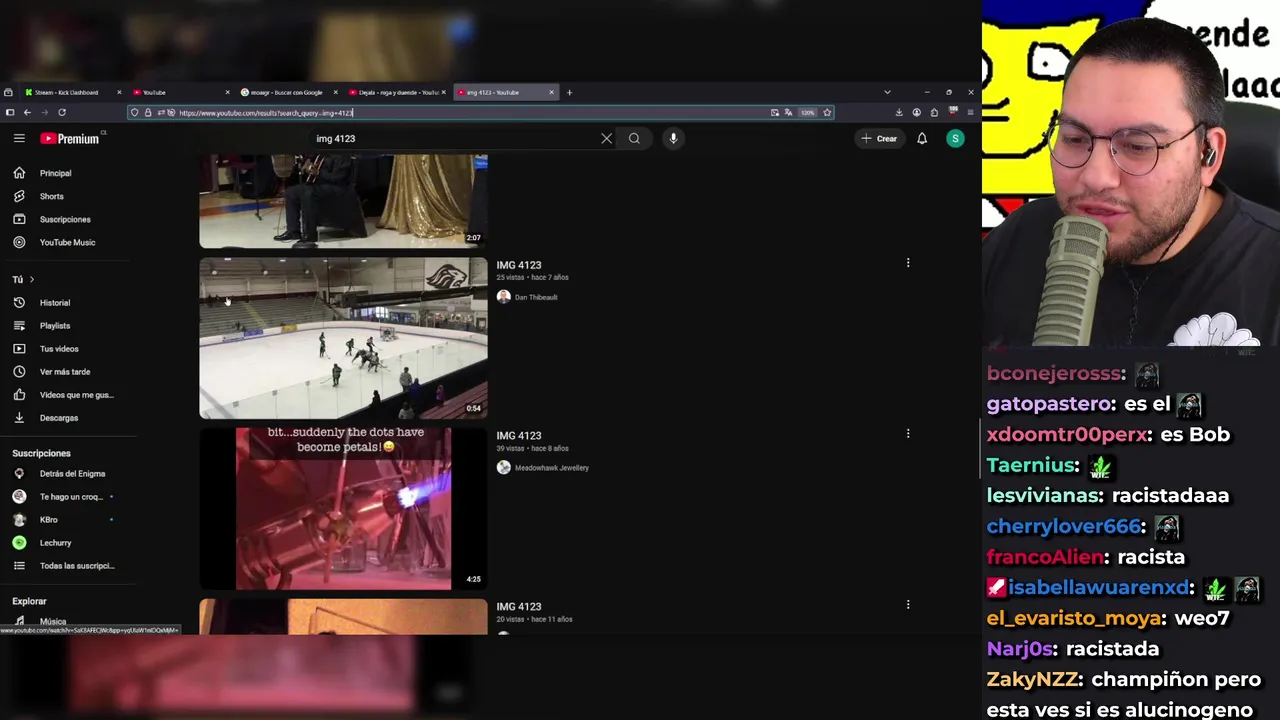
Task: Open the sidebar toggle icon left of back arrow
Action: 9,112
